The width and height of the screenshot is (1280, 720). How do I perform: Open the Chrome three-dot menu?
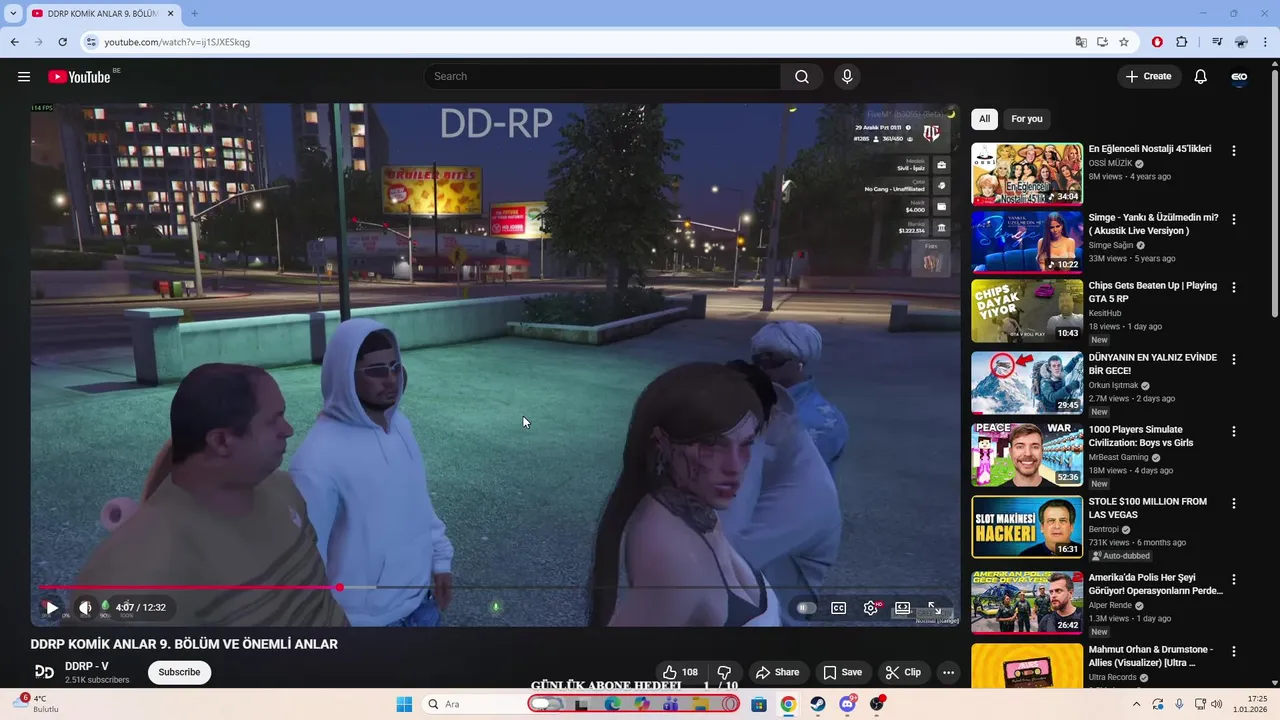click(1265, 42)
